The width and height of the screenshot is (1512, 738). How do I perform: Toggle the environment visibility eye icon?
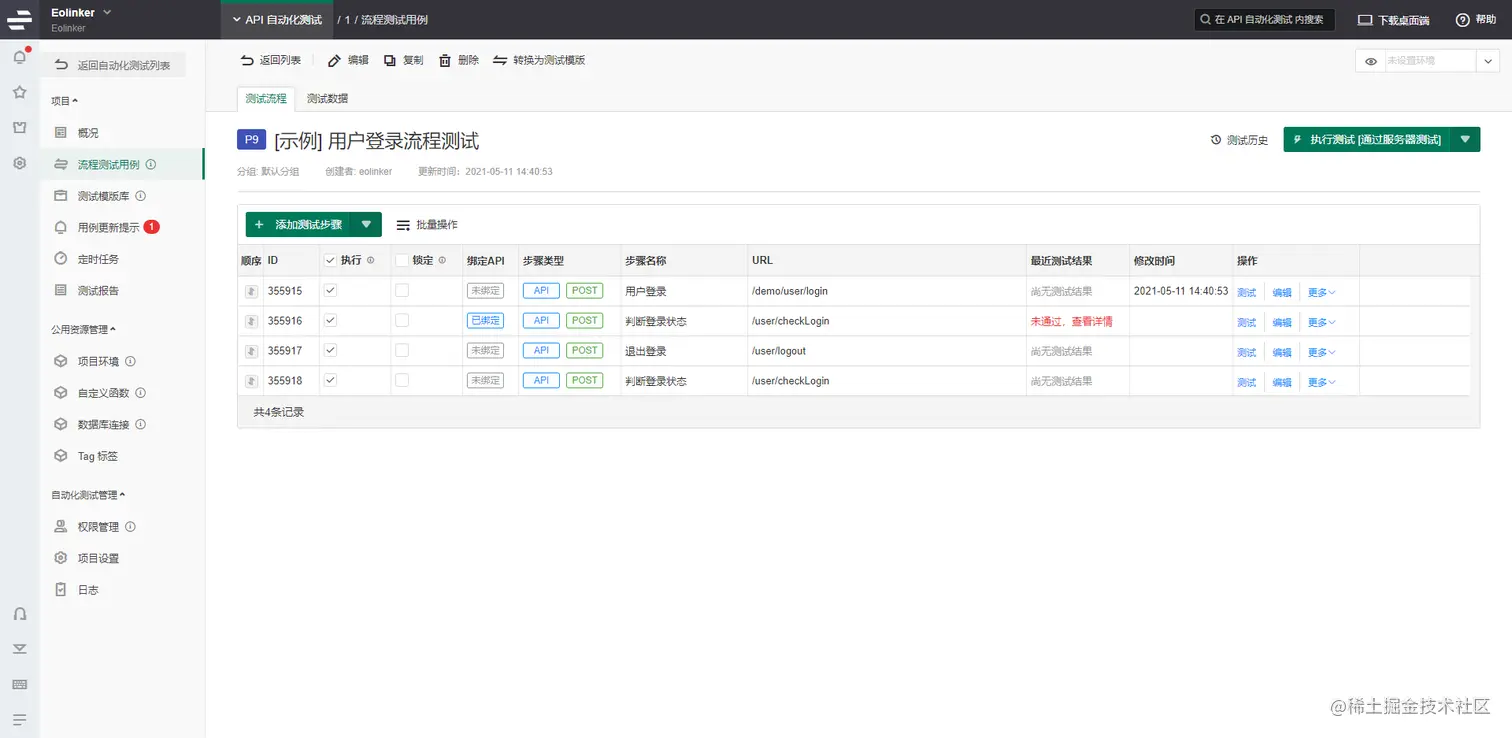(x=1370, y=60)
